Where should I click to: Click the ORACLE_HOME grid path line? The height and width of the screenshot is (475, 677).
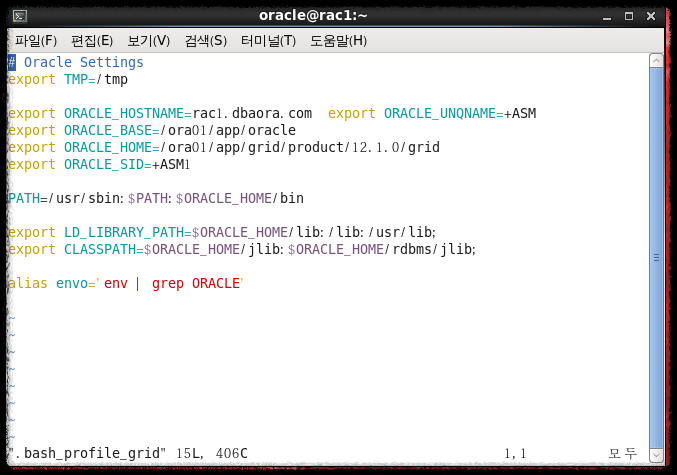[x=224, y=147]
